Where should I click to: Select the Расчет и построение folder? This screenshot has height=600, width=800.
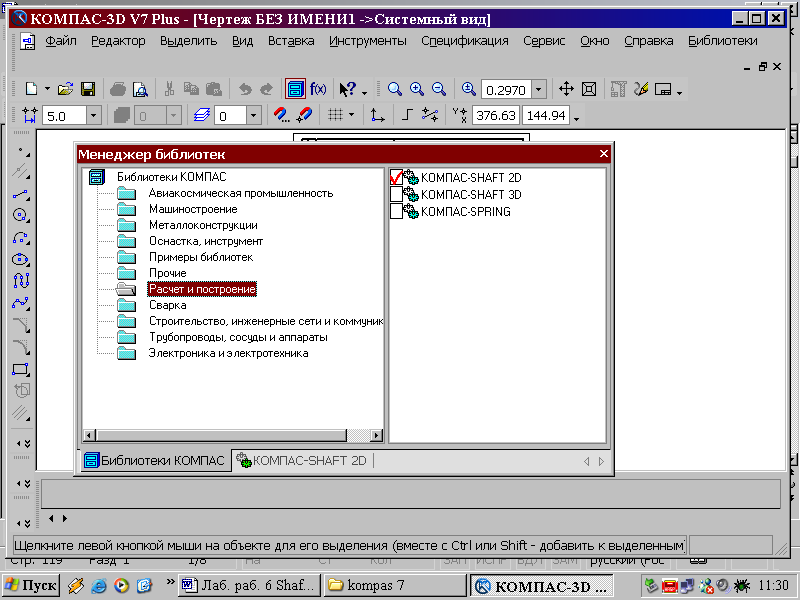(x=202, y=289)
